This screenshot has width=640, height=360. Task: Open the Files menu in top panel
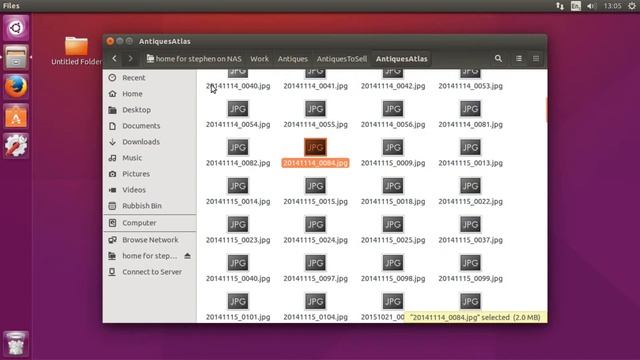11,6
